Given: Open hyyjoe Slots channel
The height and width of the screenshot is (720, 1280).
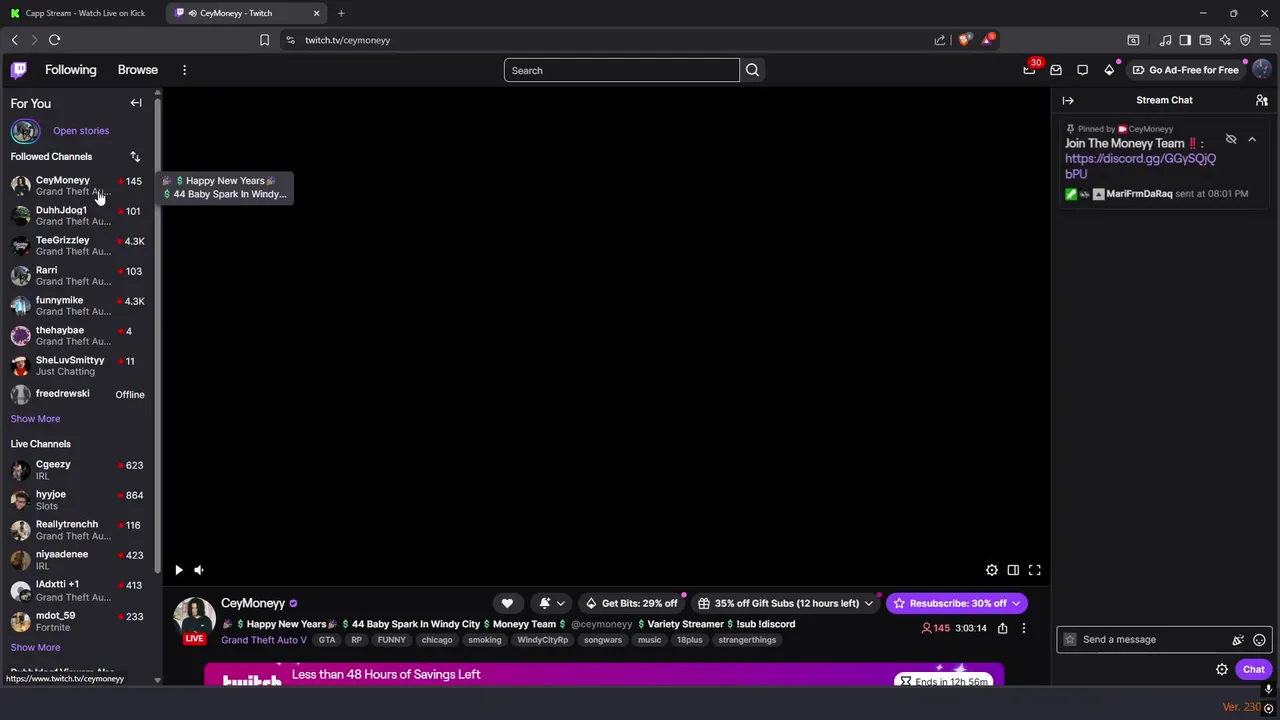Looking at the screenshot, I should click(x=78, y=500).
